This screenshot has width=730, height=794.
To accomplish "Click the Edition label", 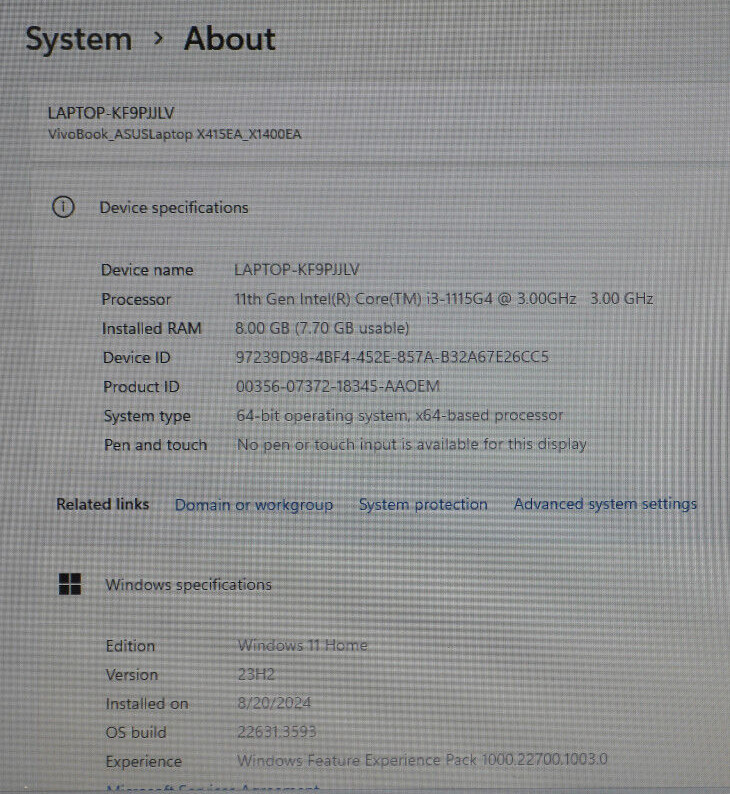I will click(130, 646).
